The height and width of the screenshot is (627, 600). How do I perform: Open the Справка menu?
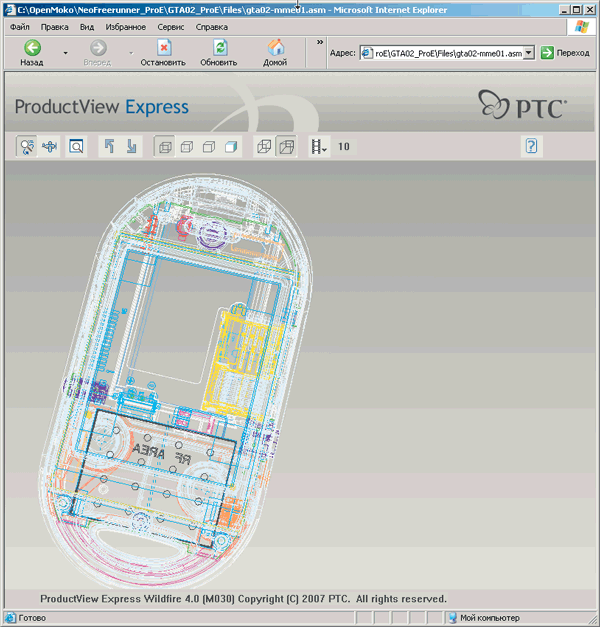click(212, 27)
